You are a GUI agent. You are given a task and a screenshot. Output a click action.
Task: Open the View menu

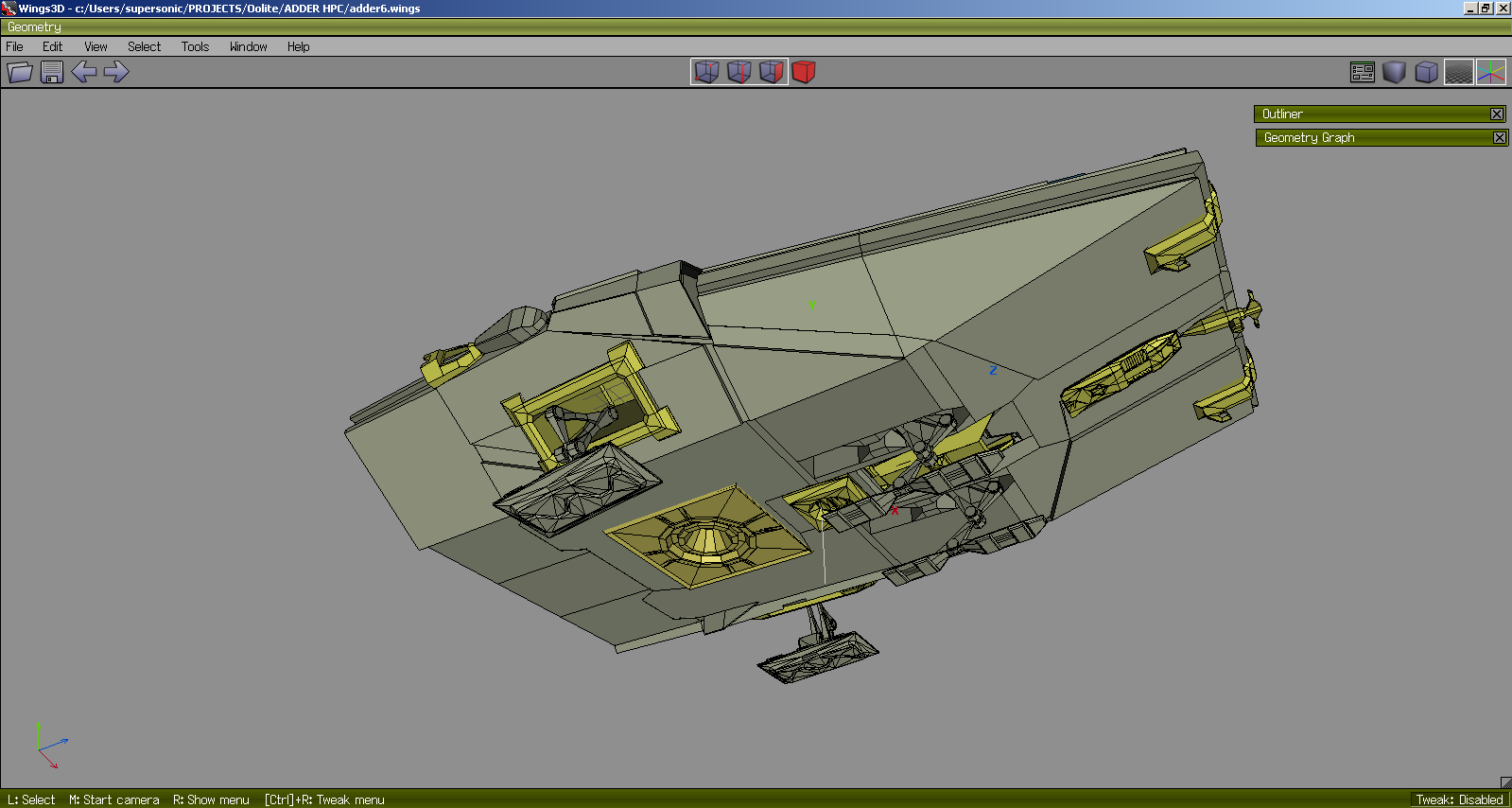pos(96,46)
